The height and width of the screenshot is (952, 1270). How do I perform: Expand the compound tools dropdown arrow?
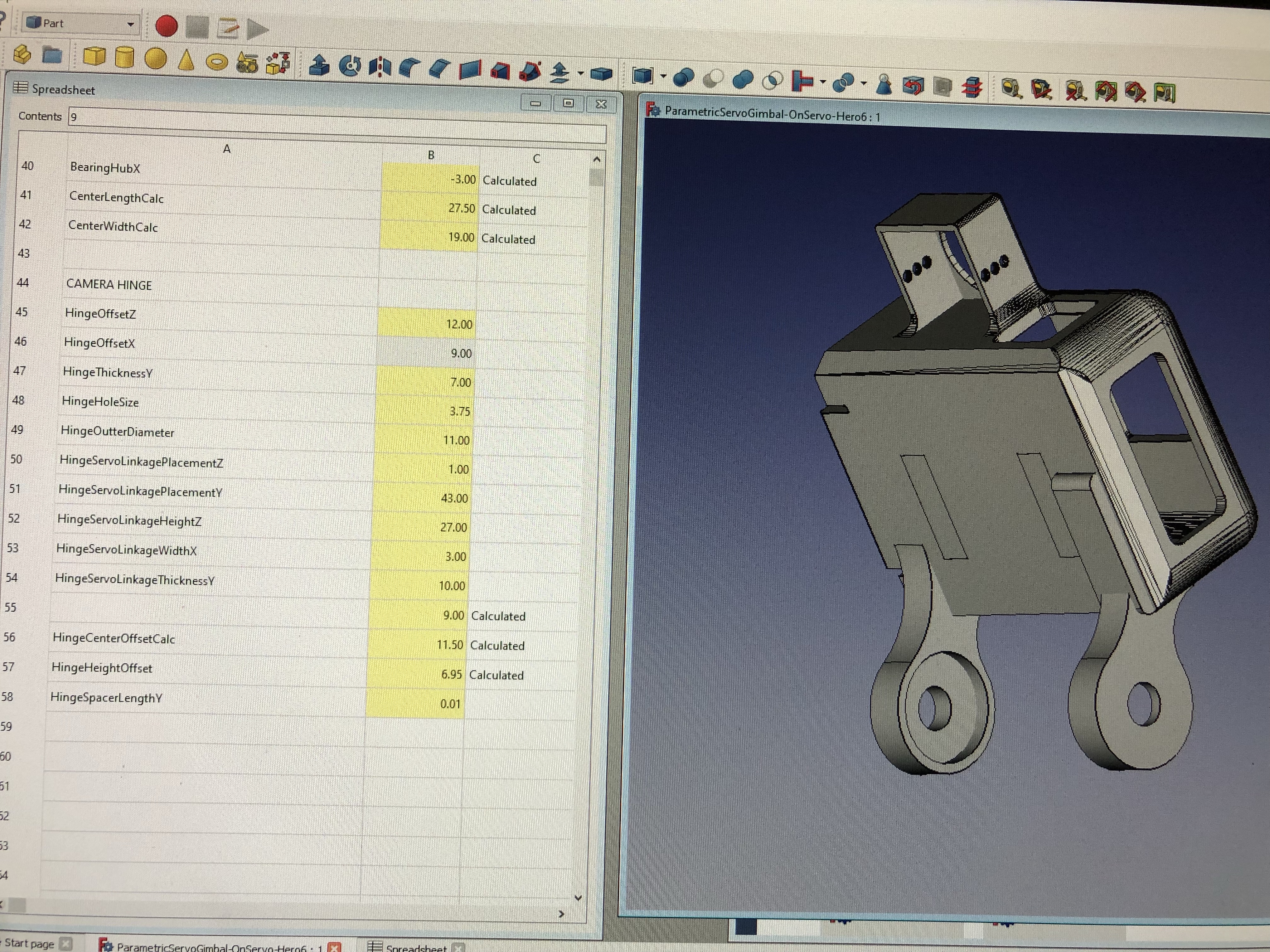[x=663, y=76]
